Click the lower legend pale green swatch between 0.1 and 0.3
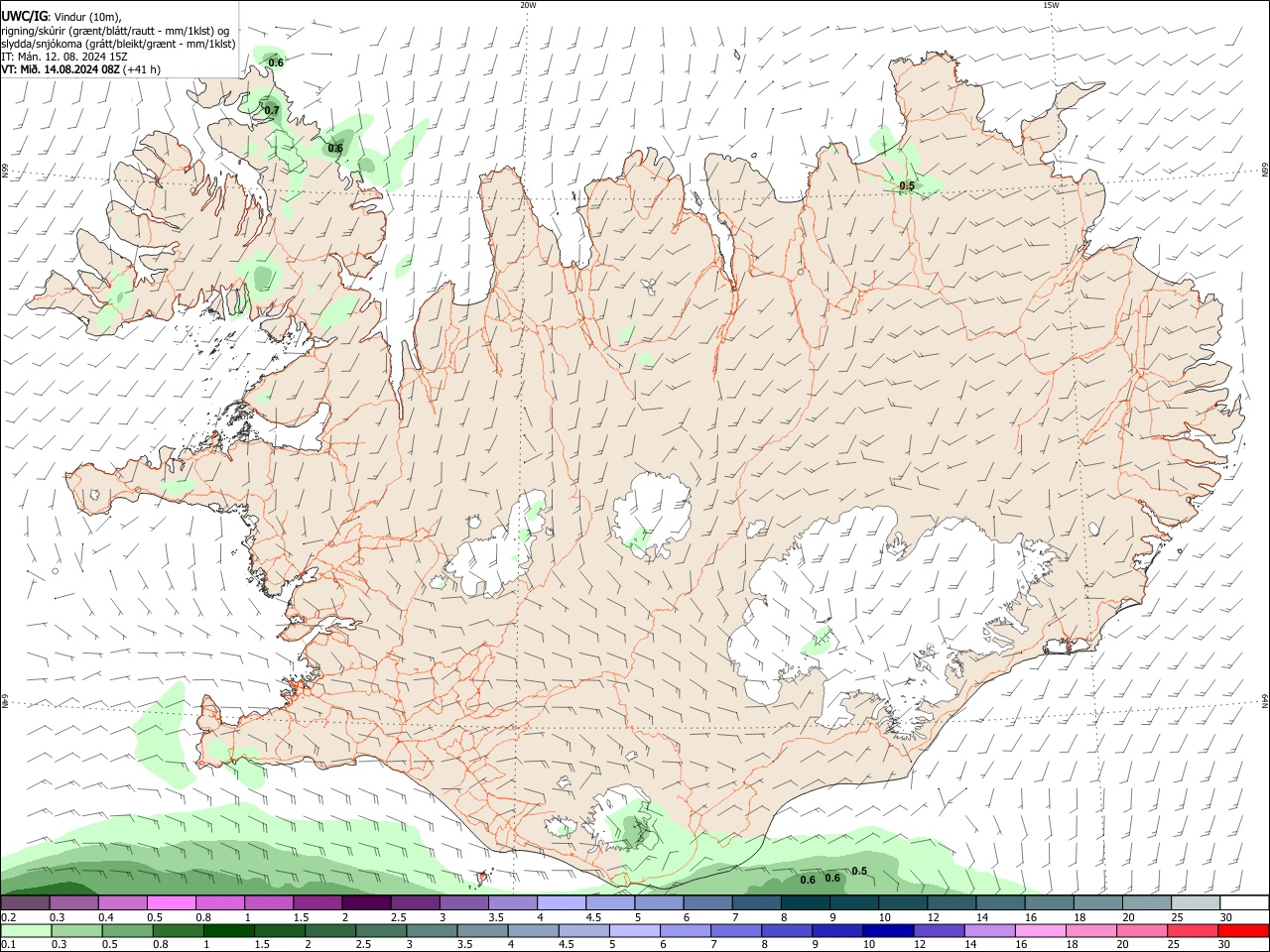The width and height of the screenshot is (1270, 952). (25, 930)
